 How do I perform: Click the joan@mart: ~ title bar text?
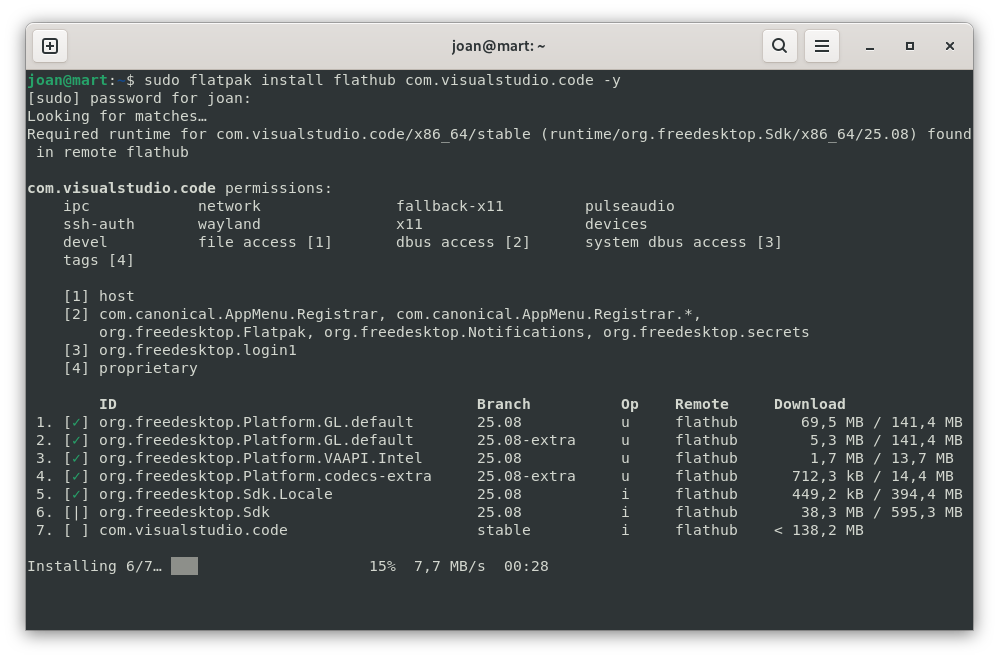pyautogui.click(x=499, y=46)
